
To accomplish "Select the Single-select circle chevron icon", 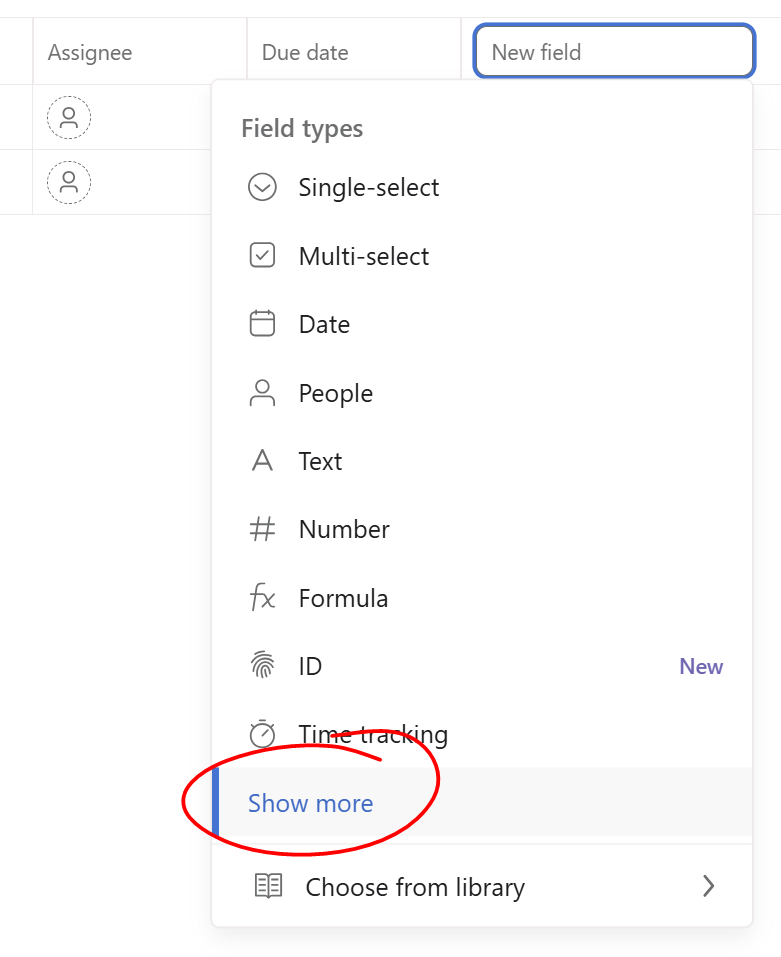I will click(x=262, y=187).
